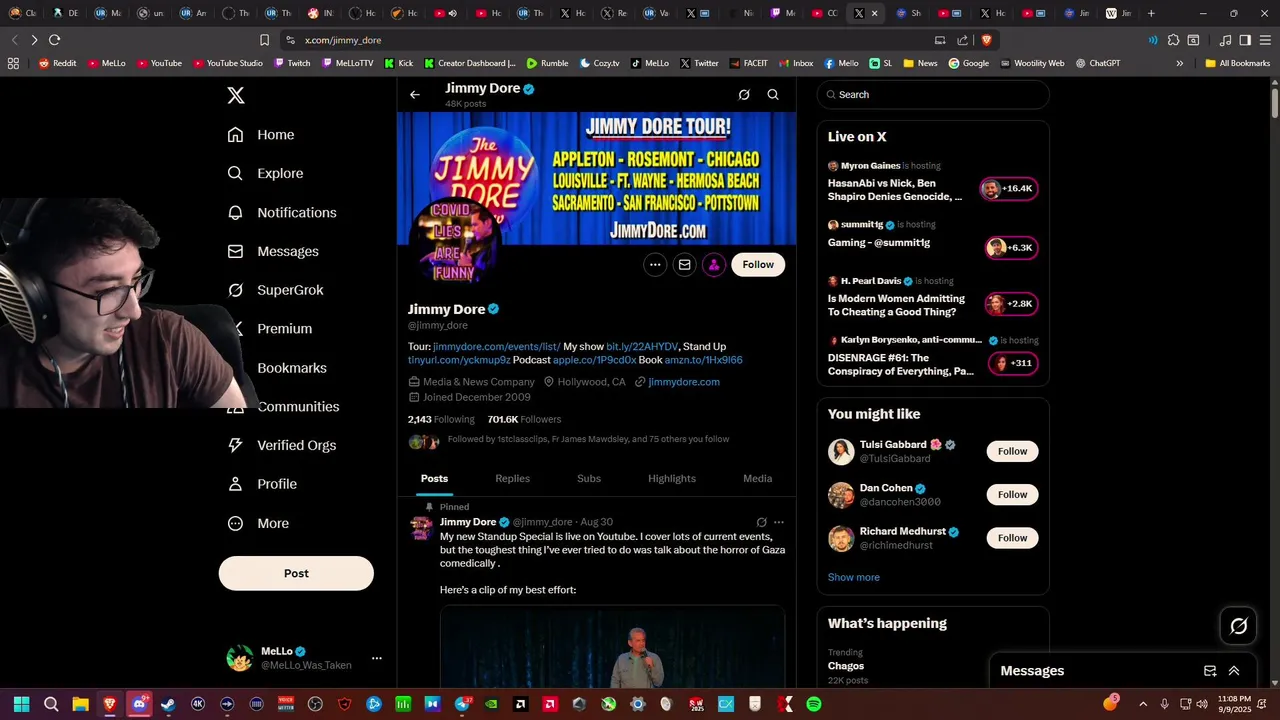Open the profile three-dot options menu
1280x720 pixels.
point(655,265)
